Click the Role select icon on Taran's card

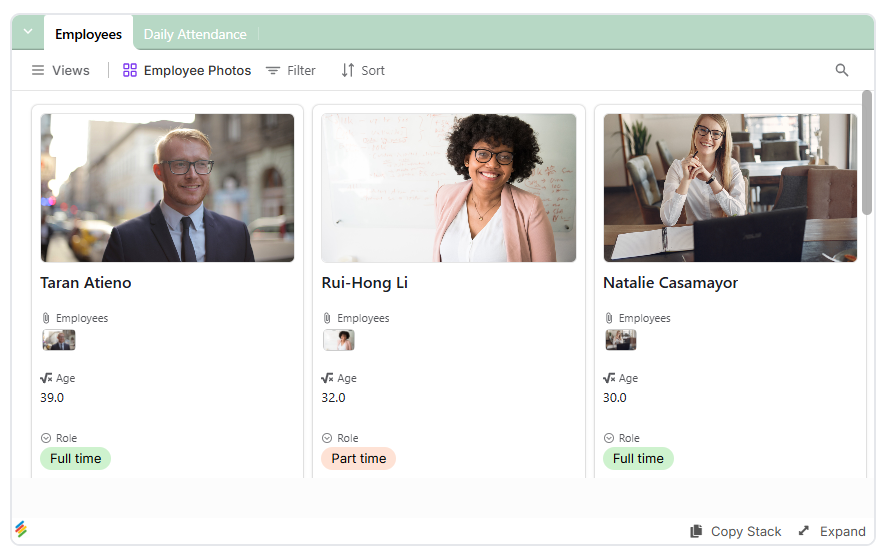pos(46,438)
